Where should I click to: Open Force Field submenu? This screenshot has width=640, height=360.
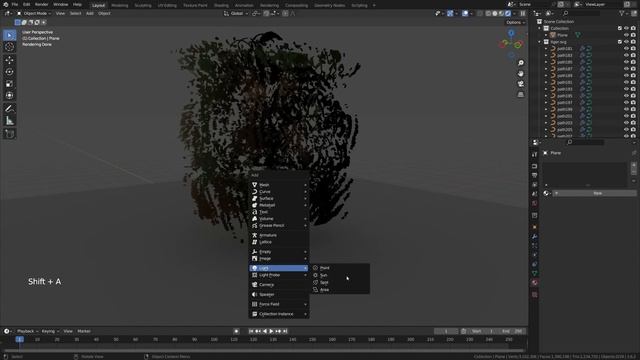pos(279,304)
